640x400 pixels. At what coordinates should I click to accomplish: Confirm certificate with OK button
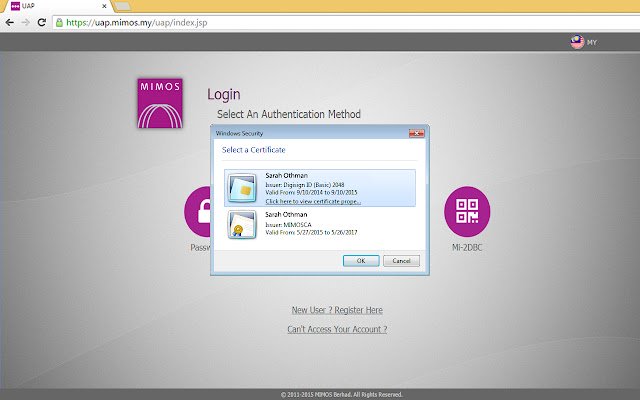(x=361, y=261)
